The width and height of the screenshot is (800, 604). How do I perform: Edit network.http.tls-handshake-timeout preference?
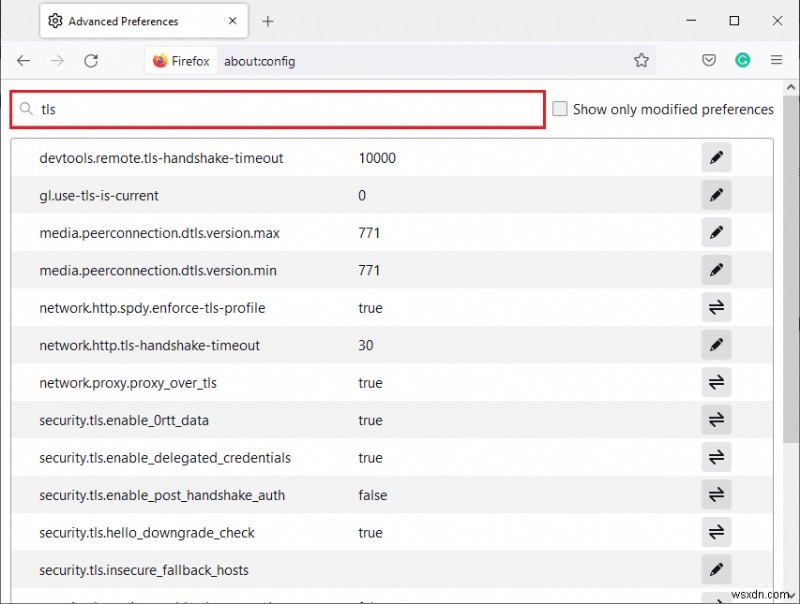click(x=716, y=344)
